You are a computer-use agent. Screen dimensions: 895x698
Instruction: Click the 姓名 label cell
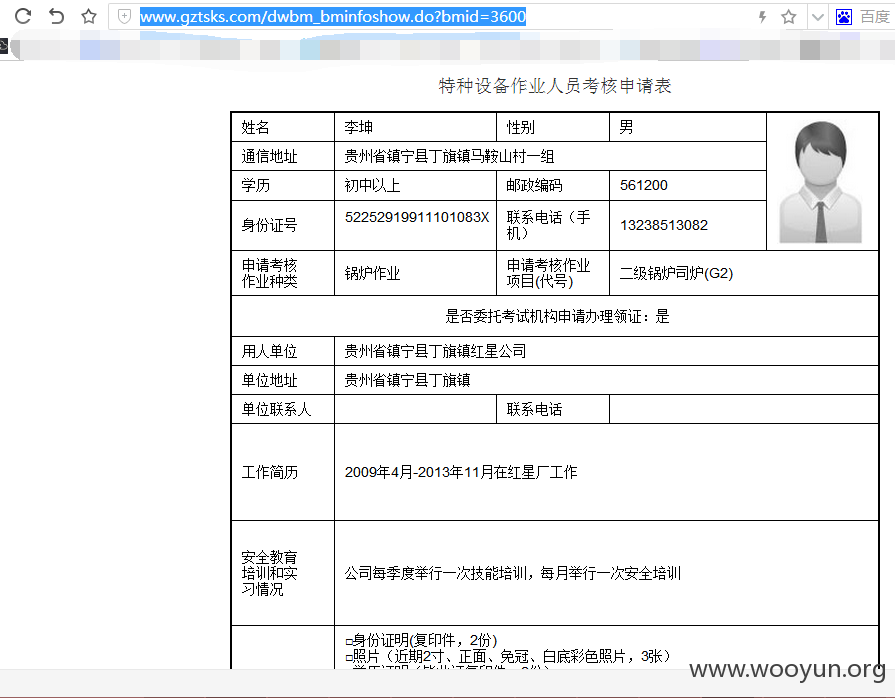[x=283, y=127]
